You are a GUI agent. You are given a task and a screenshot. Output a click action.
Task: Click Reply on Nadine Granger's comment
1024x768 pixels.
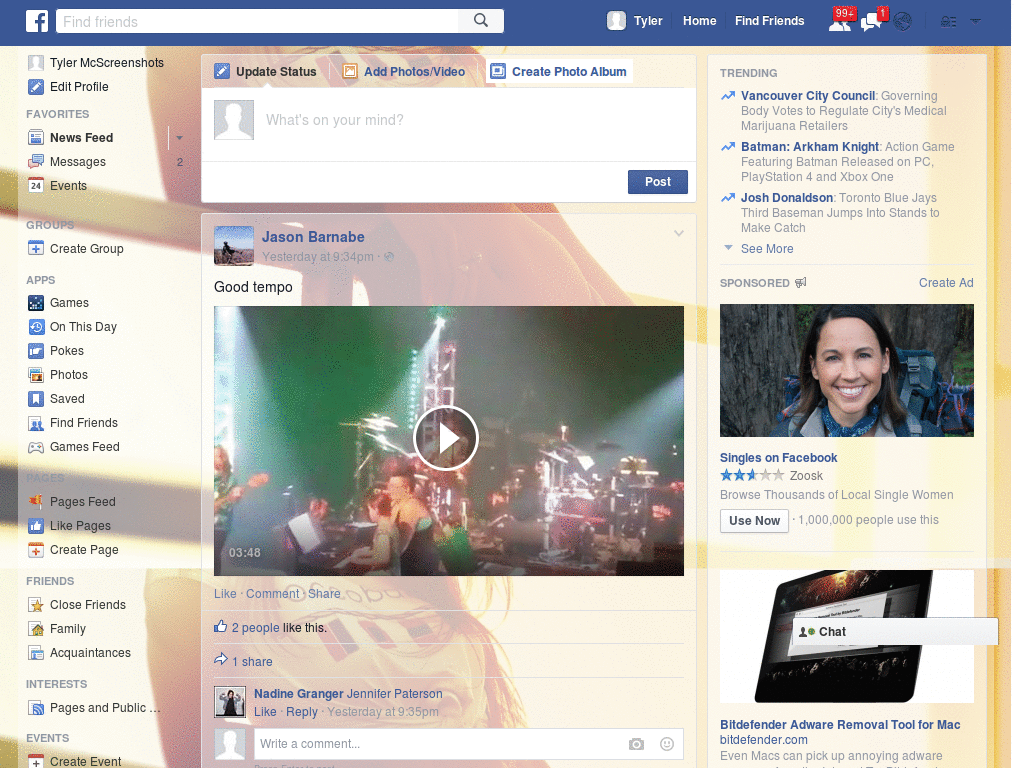tap(302, 712)
